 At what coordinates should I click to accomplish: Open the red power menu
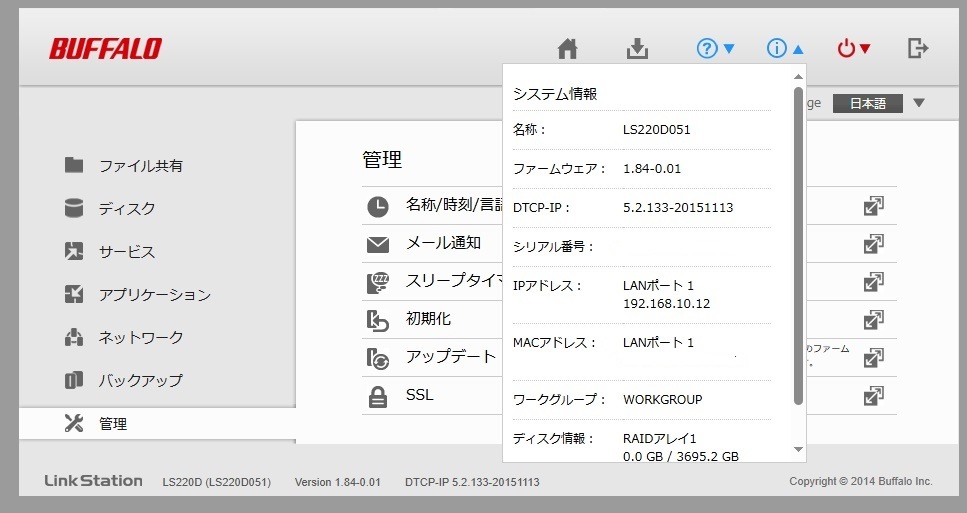pyautogui.click(x=854, y=48)
